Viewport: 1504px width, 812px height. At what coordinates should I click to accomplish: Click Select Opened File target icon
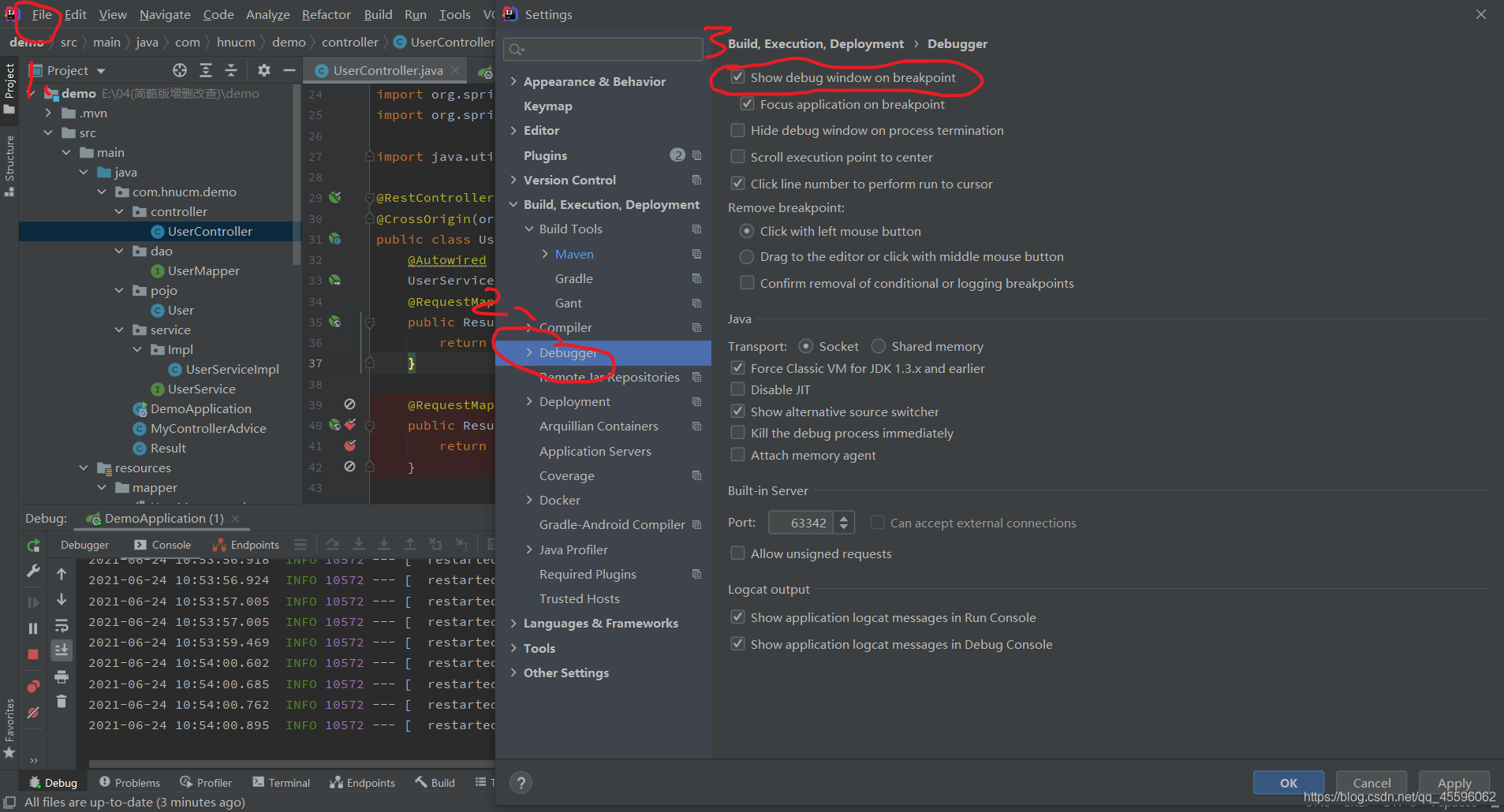[180, 70]
